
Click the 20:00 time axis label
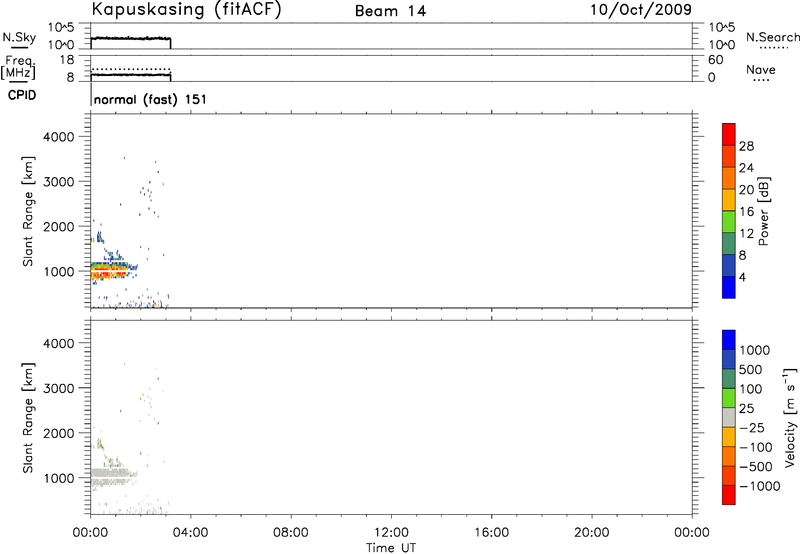coord(592,533)
